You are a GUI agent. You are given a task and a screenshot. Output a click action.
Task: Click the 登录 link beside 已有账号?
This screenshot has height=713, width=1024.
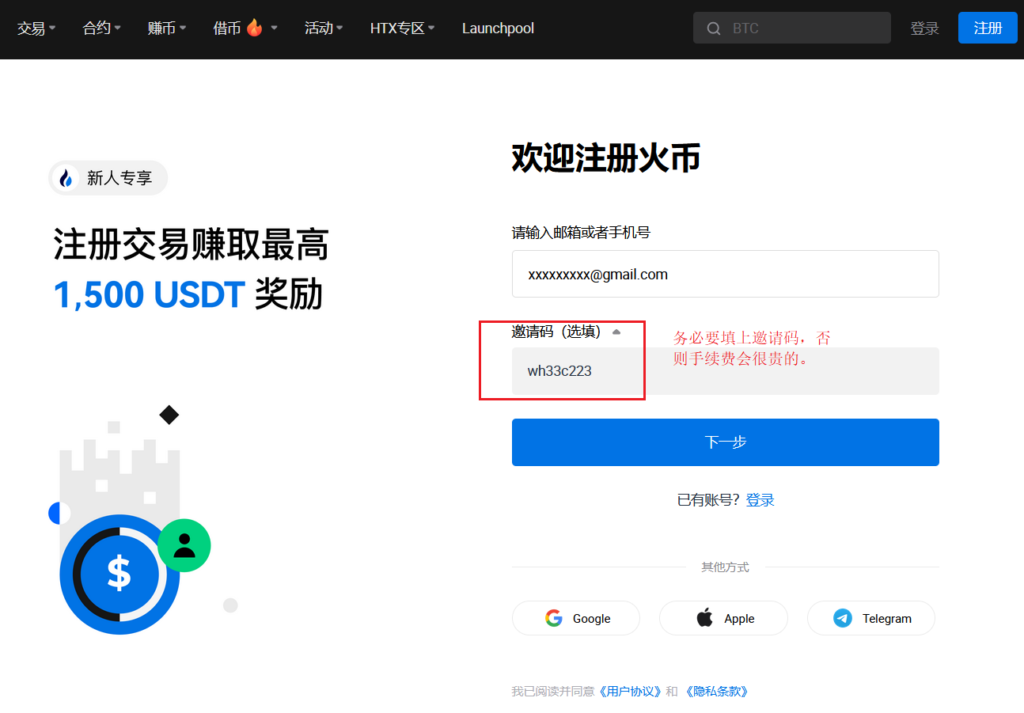point(760,500)
